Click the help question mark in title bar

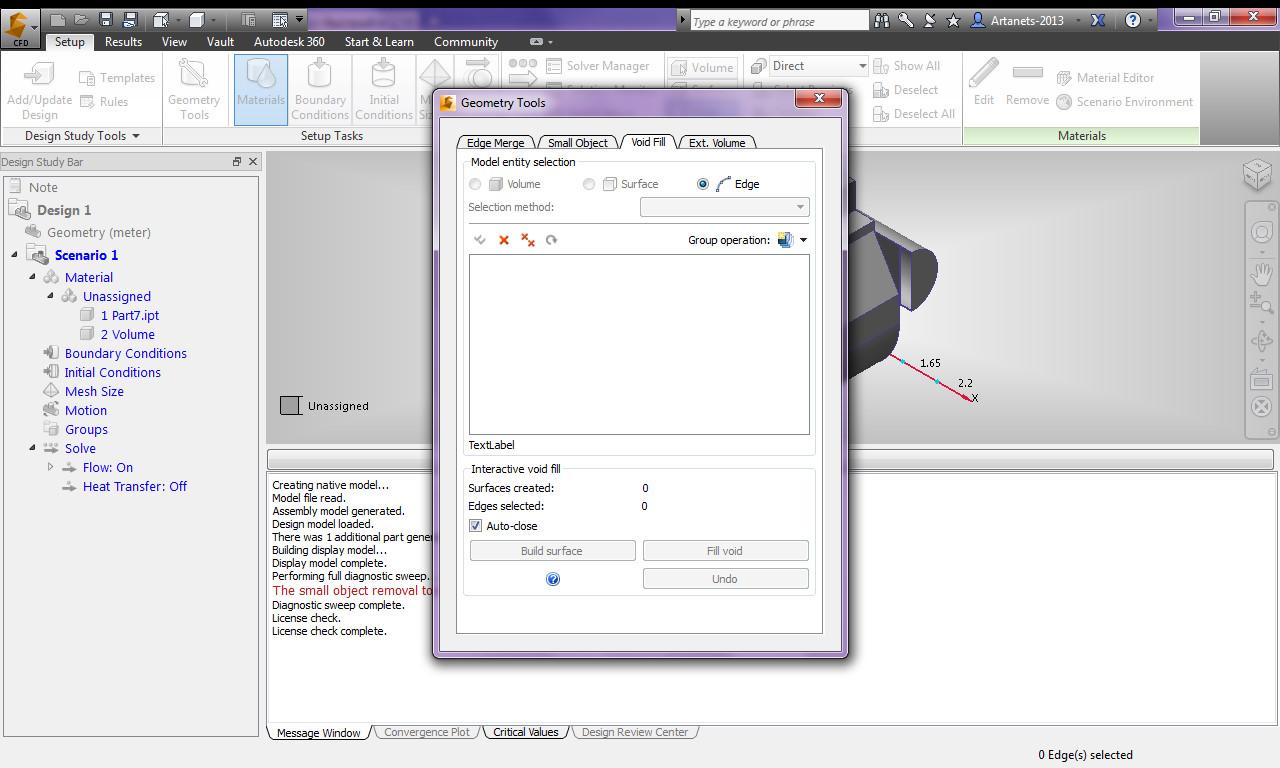(1133, 20)
